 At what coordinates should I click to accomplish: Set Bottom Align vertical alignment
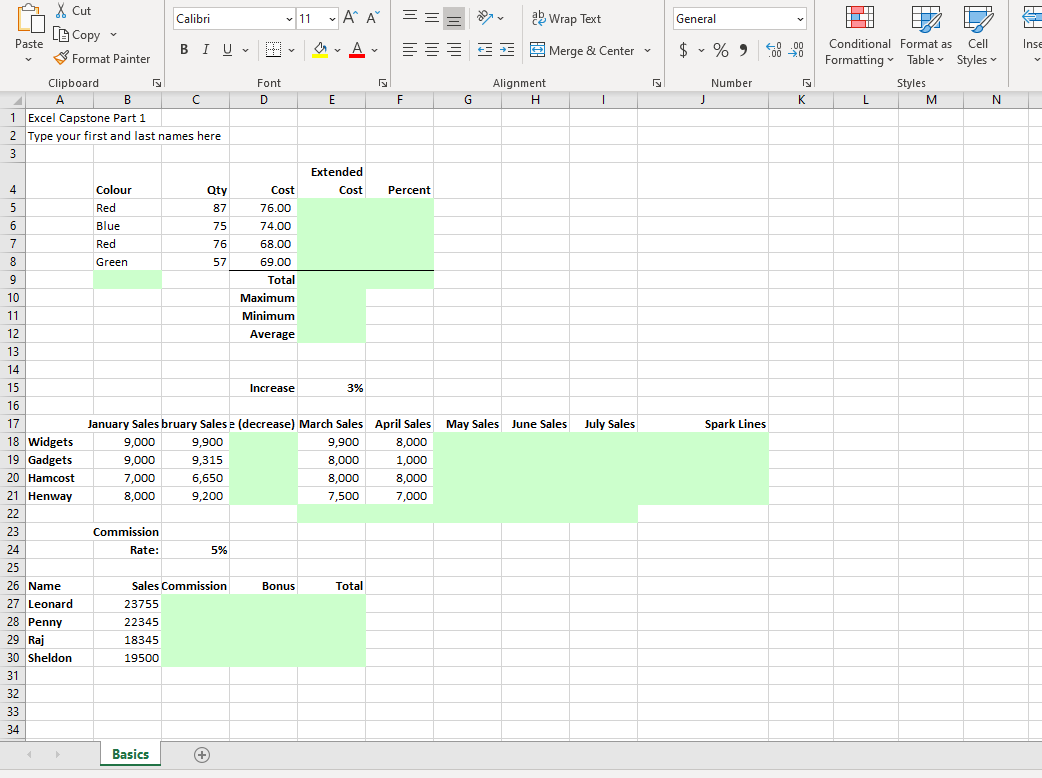454,19
